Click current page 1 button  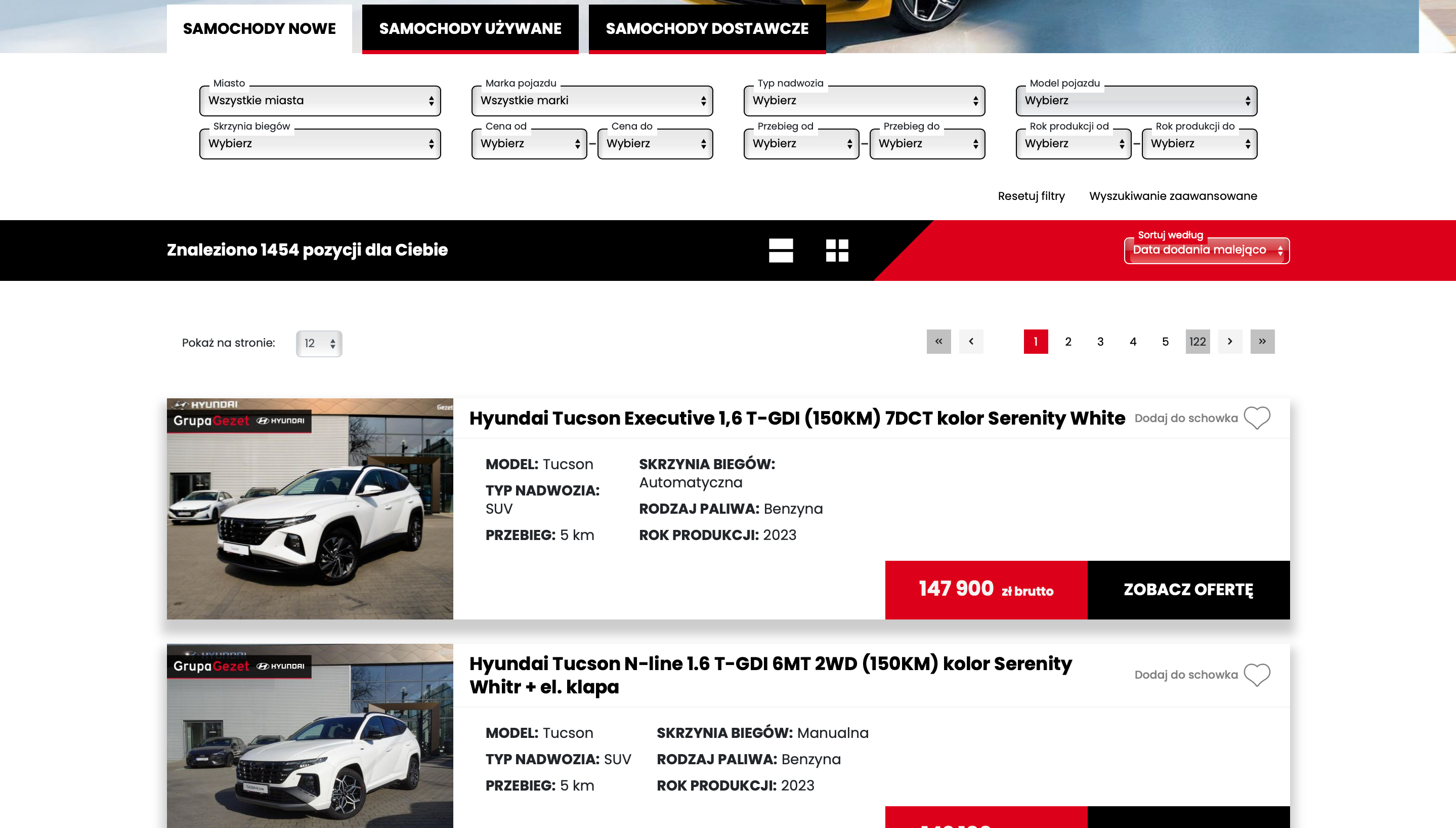pyautogui.click(x=1036, y=342)
